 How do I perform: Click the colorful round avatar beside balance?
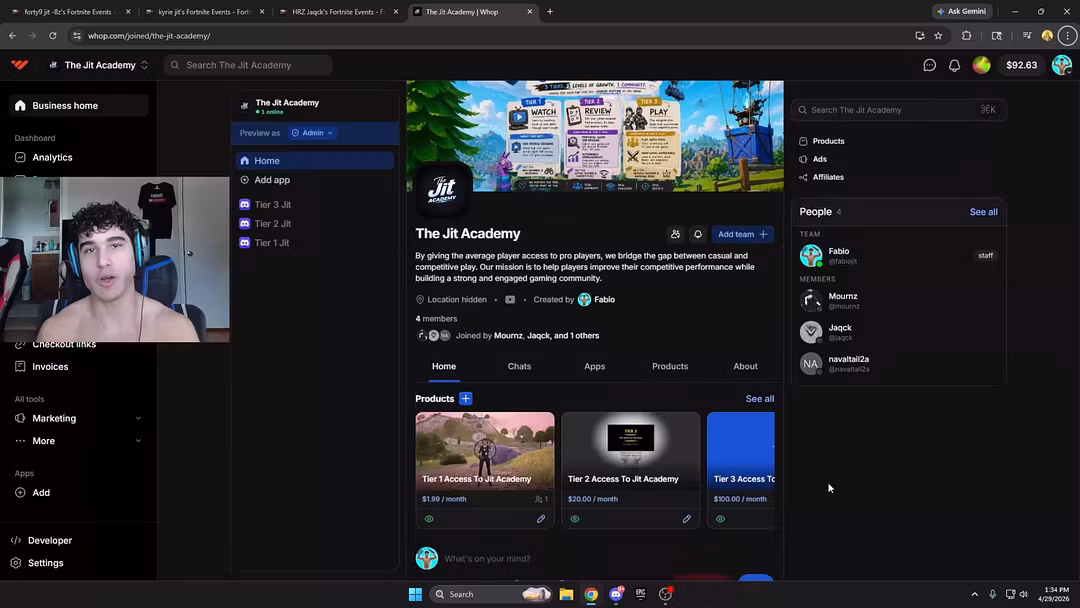(x=981, y=65)
